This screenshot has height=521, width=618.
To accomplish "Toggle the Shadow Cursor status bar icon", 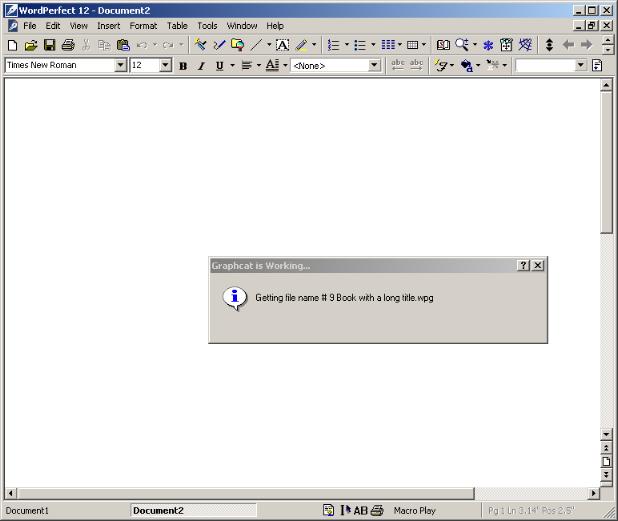I will (346, 510).
